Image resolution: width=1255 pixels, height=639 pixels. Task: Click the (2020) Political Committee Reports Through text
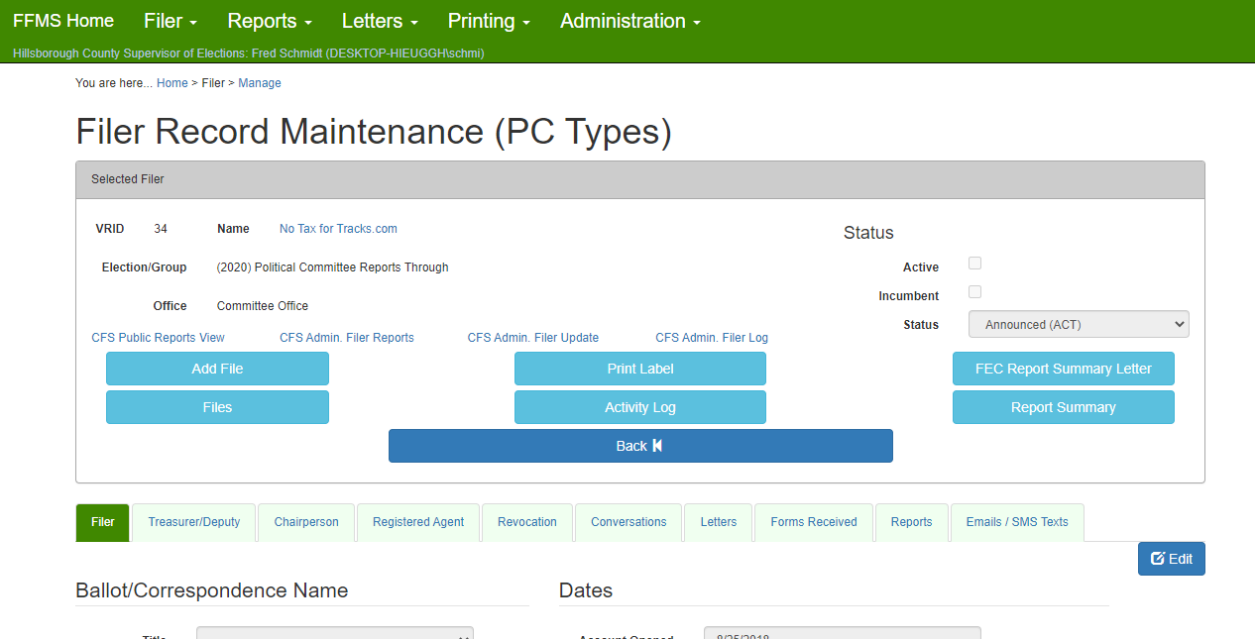[332, 268]
